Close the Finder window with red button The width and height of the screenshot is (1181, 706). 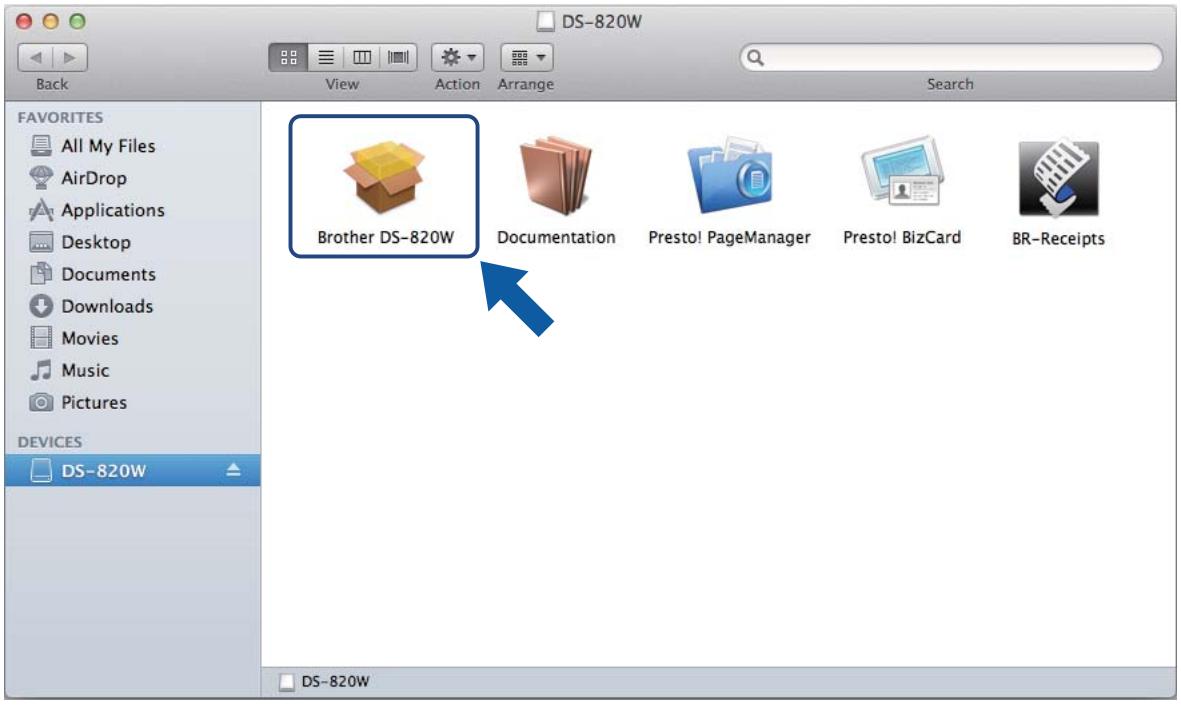[x=24, y=21]
